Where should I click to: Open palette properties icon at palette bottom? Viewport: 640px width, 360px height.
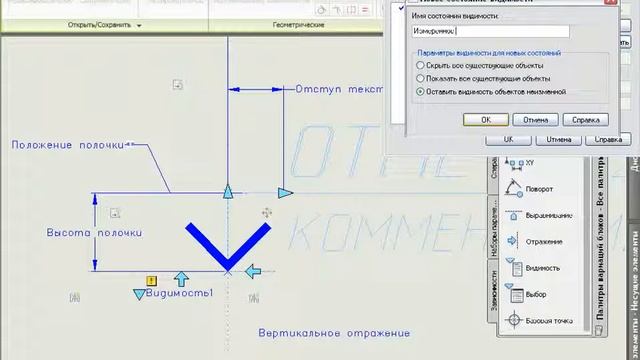click(599, 330)
